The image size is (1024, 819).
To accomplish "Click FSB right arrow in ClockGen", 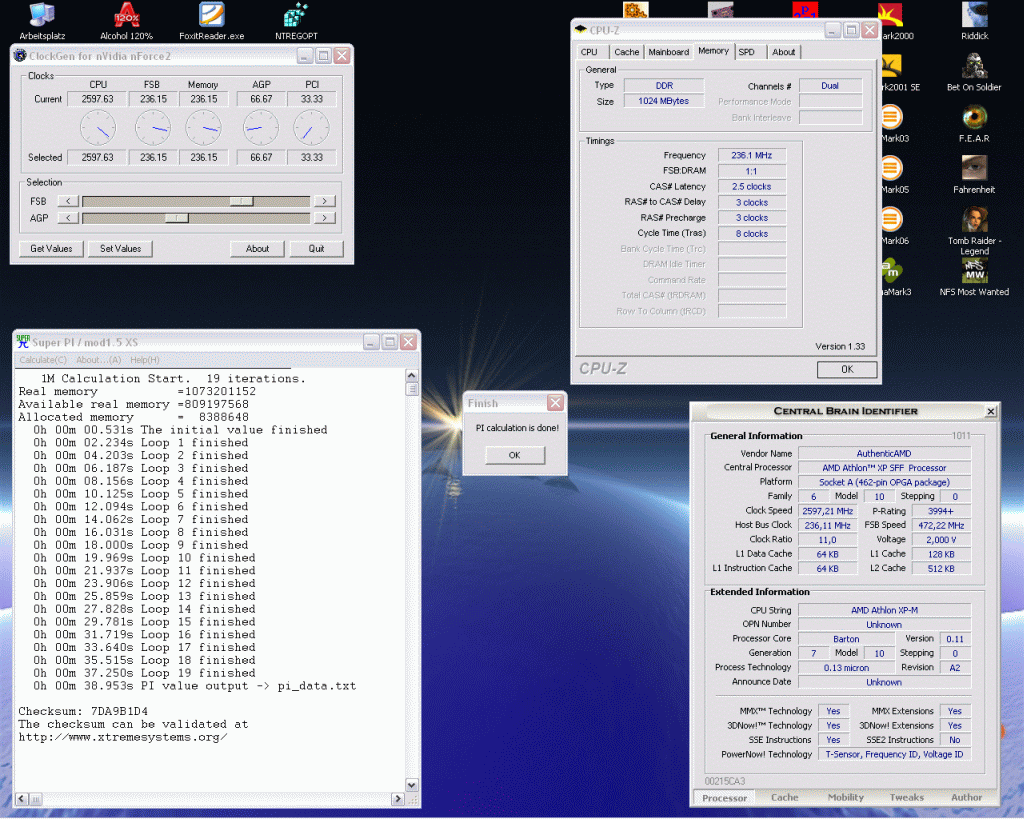I will click(325, 201).
